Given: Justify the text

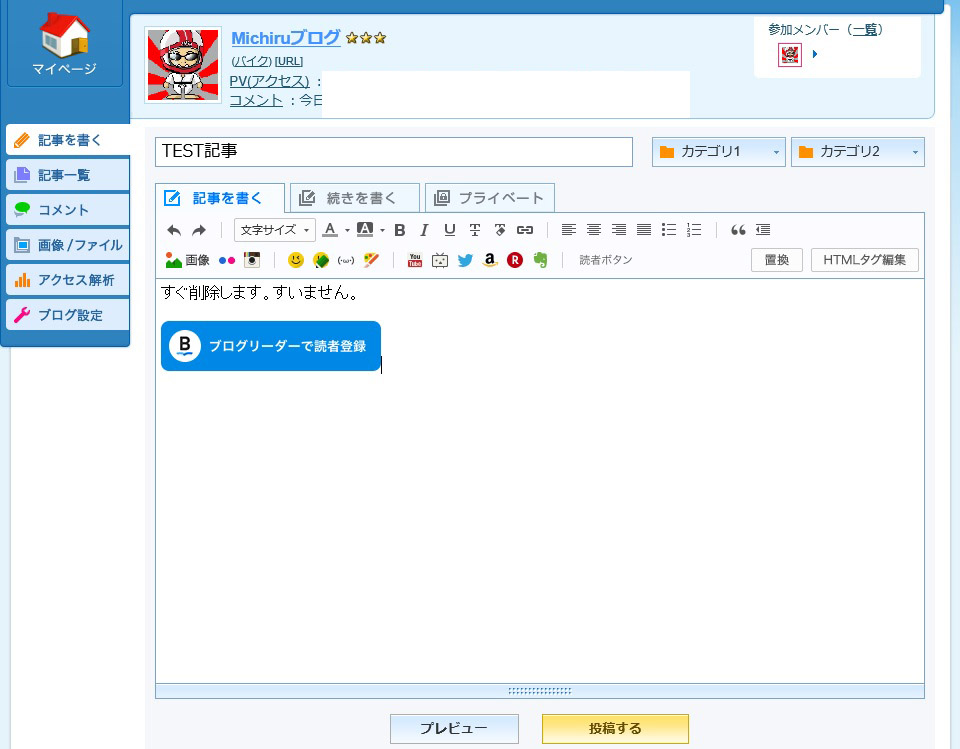Looking at the screenshot, I should 644,230.
